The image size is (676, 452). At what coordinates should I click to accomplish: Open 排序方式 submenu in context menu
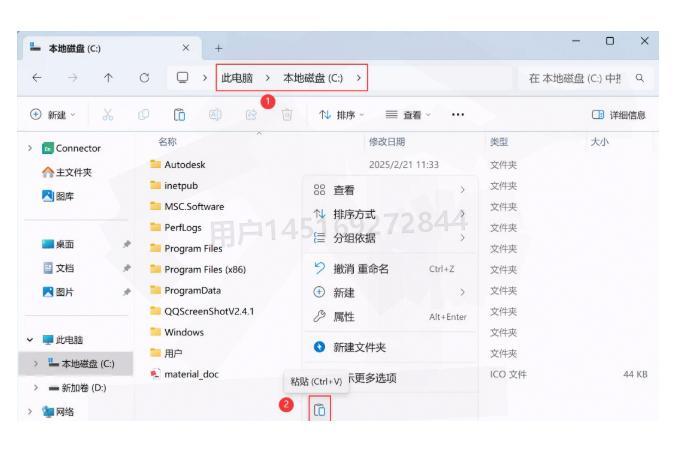click(390, 214)
